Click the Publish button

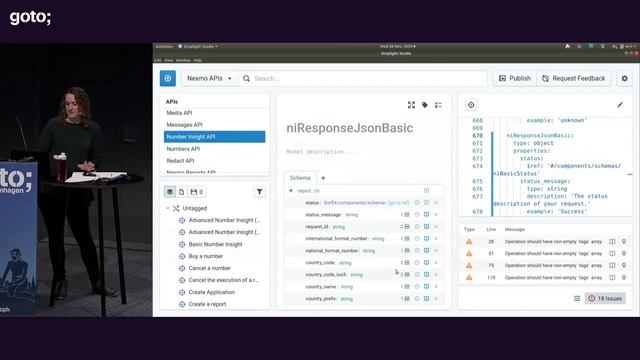click(x=515, y=78)
